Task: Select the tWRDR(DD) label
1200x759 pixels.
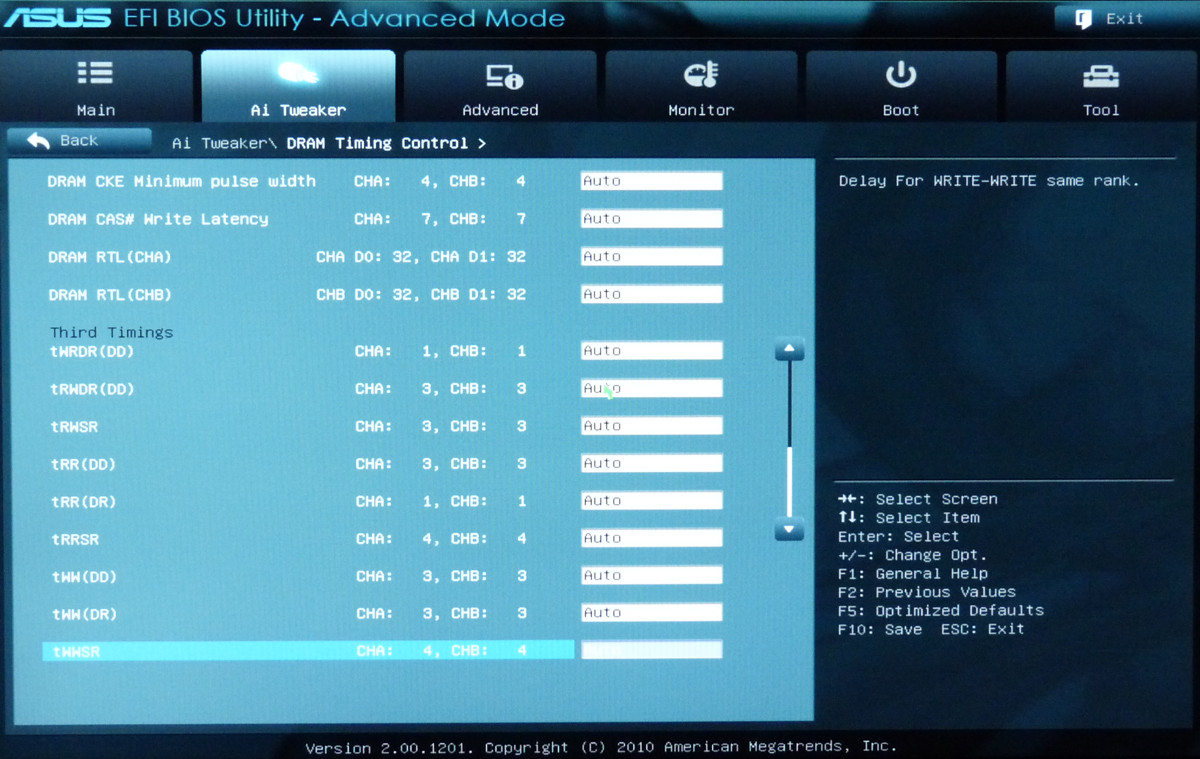Action: click(x=92, y=352)
